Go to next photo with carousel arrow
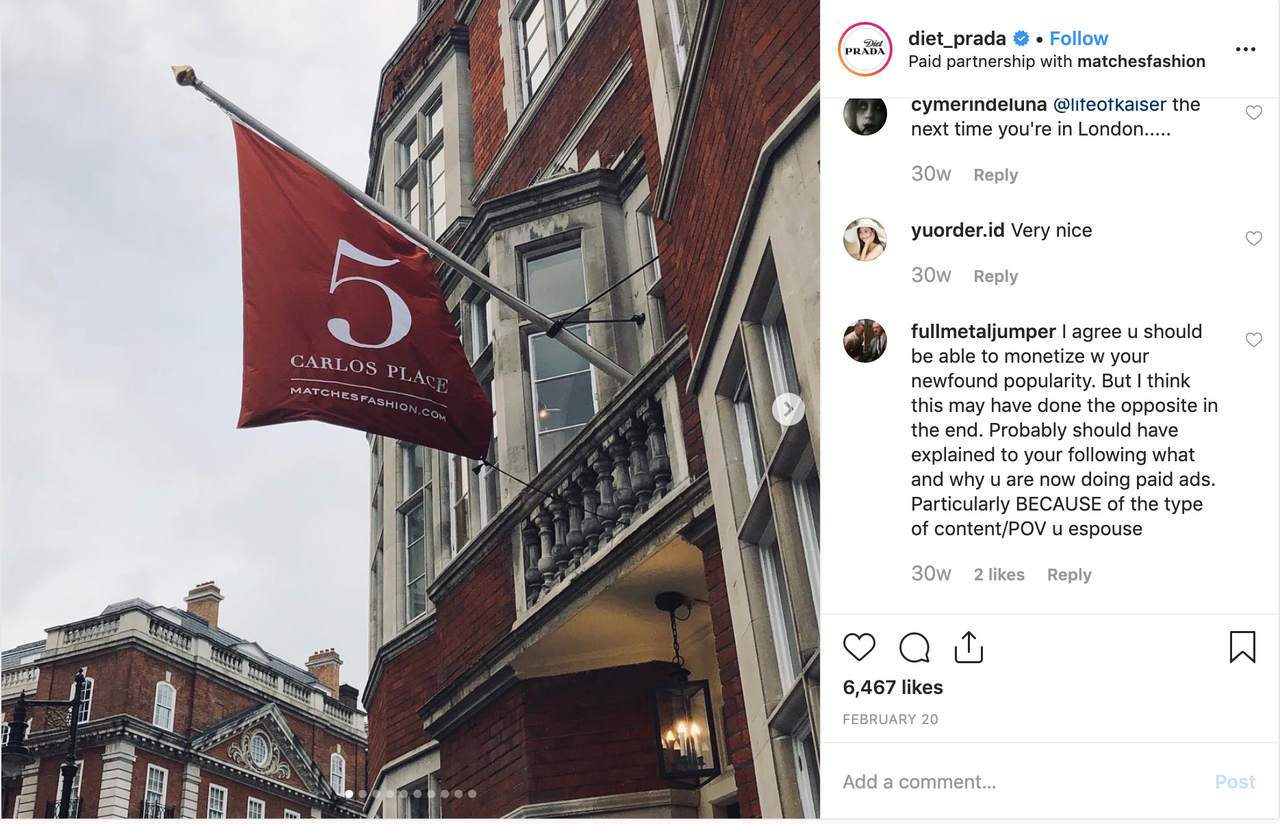Image resolution: width=1280 pixels, height=824 pixels. click(x=788, y=408)
